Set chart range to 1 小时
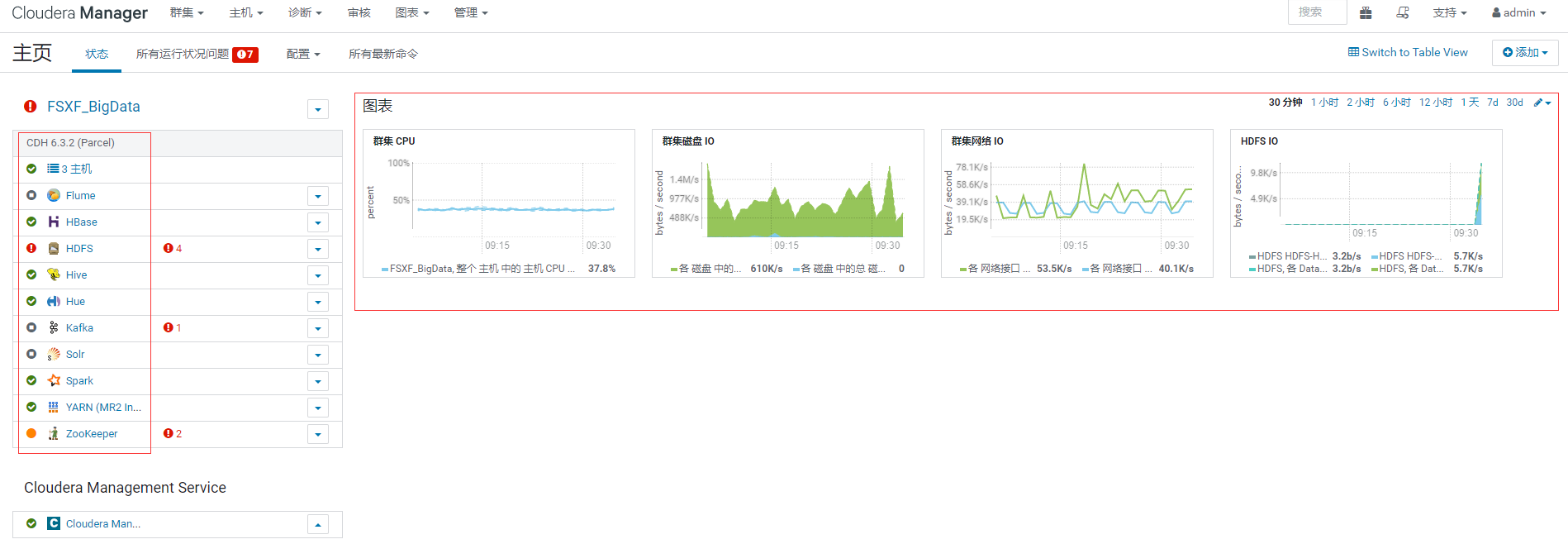This screenshot has height=544, width=1568. [x=1324, y=103]
